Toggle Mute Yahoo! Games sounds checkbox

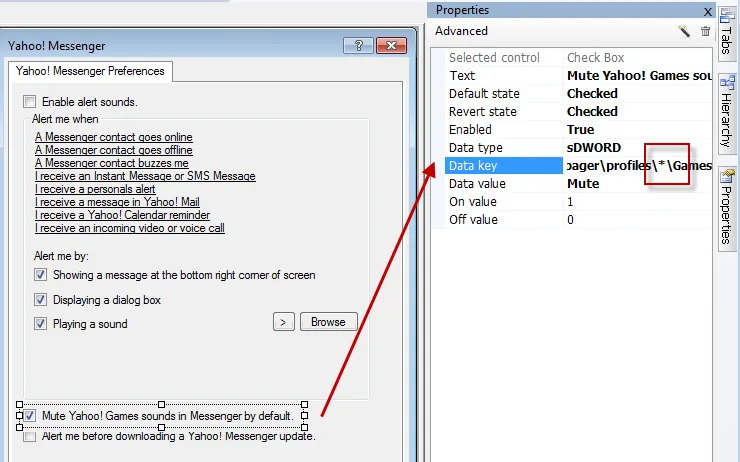pyautogui.click(x=30, y=415)
